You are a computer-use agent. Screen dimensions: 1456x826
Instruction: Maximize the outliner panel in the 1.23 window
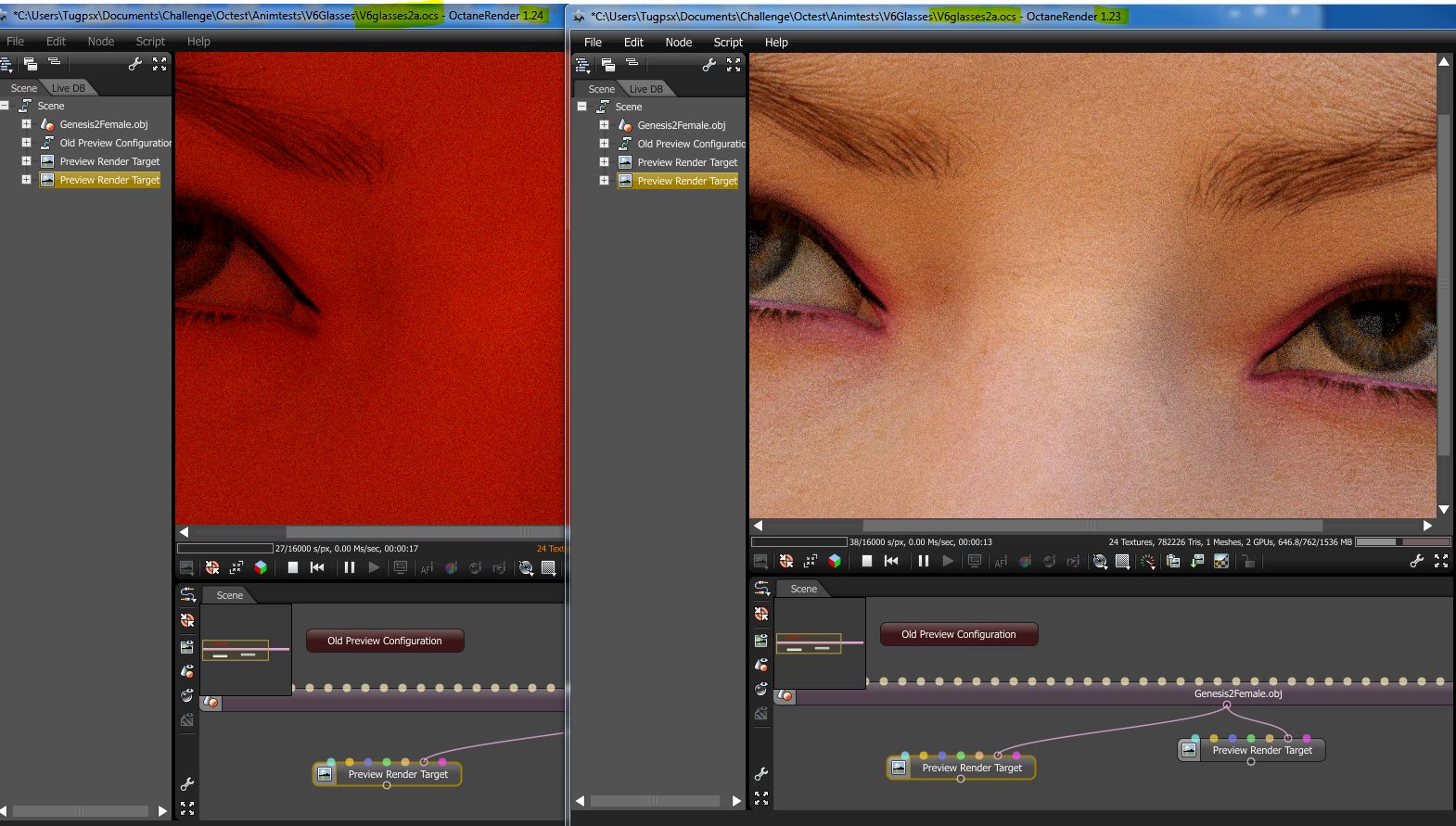pyautogui.click(x=734, y=65)
